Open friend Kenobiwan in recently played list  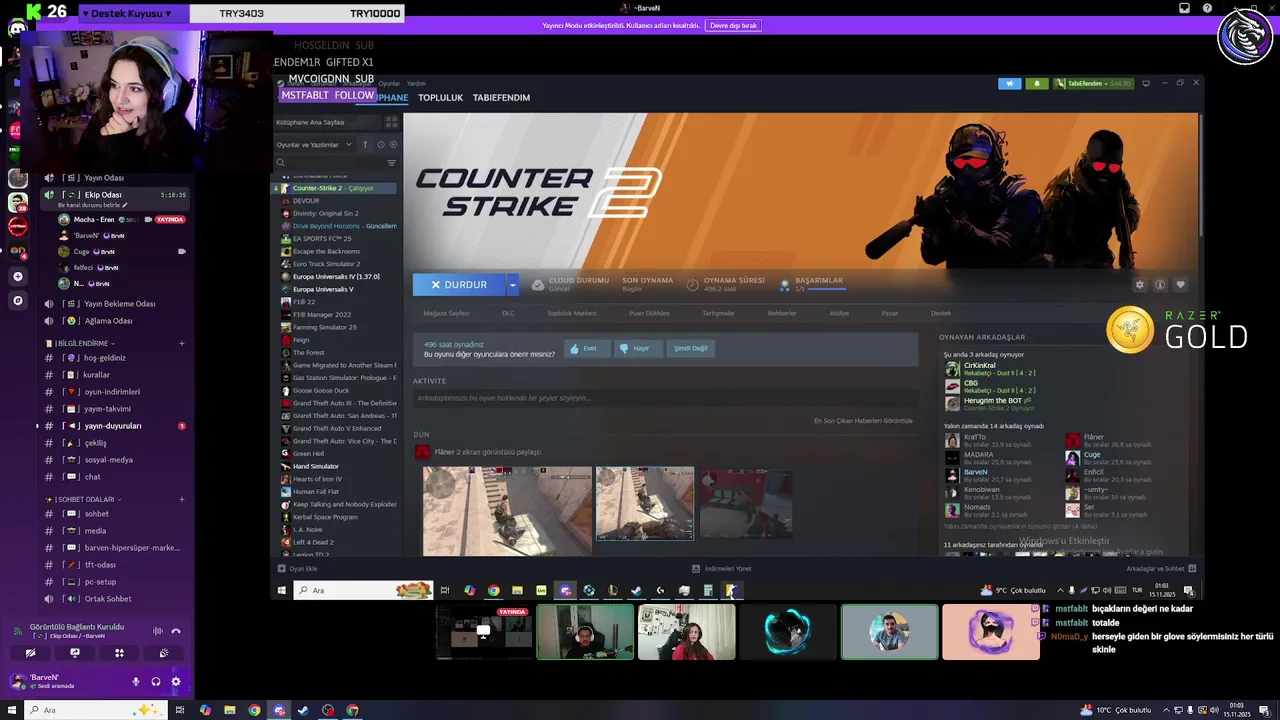(988, 493)
